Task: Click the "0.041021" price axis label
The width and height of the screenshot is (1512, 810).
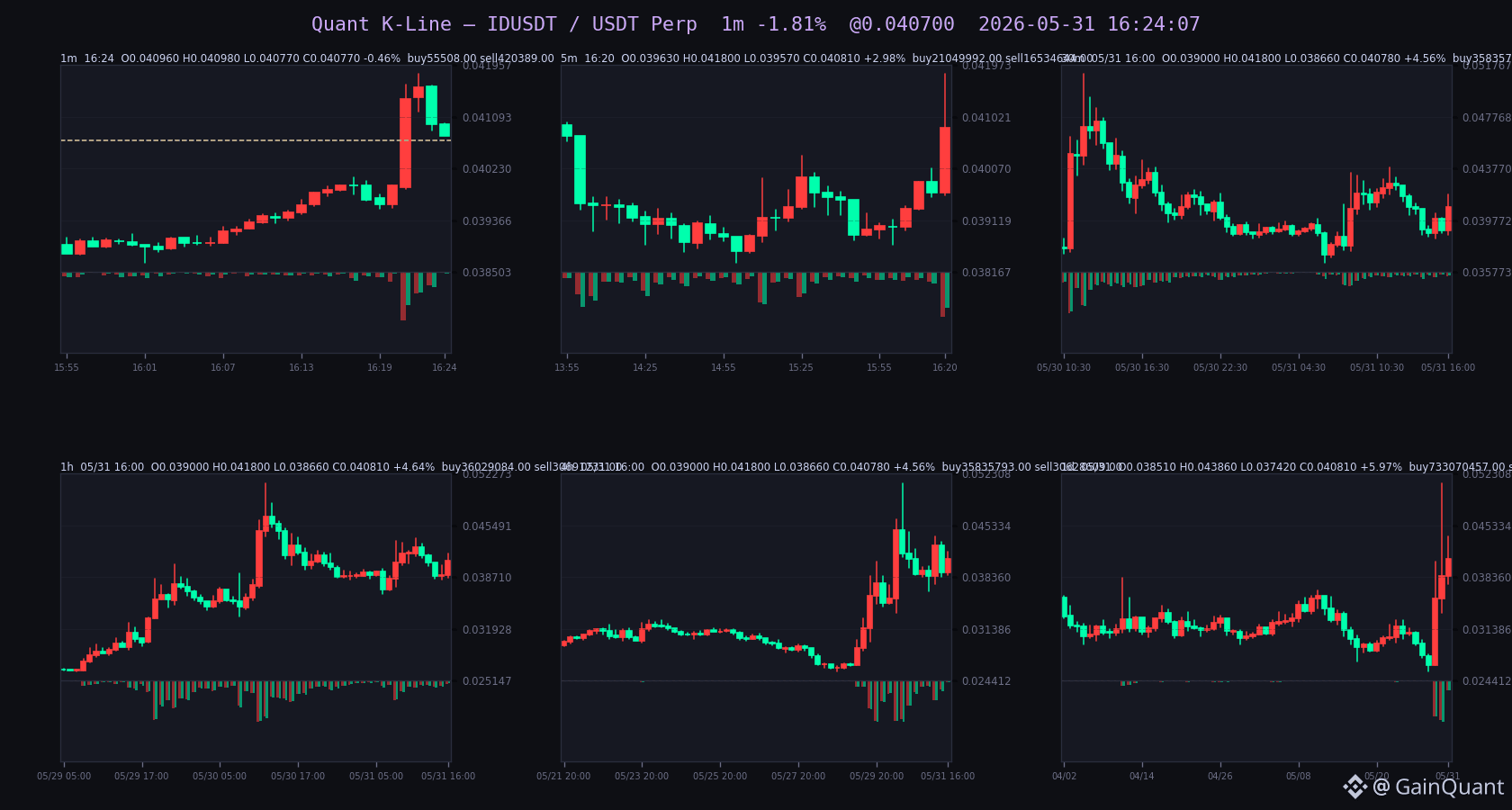Action: coord(986,118)
